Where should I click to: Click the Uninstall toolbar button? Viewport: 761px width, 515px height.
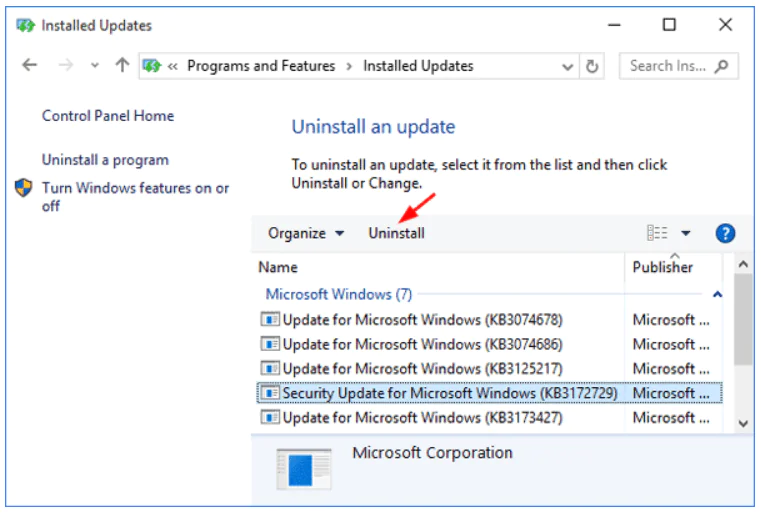point(396,233)
